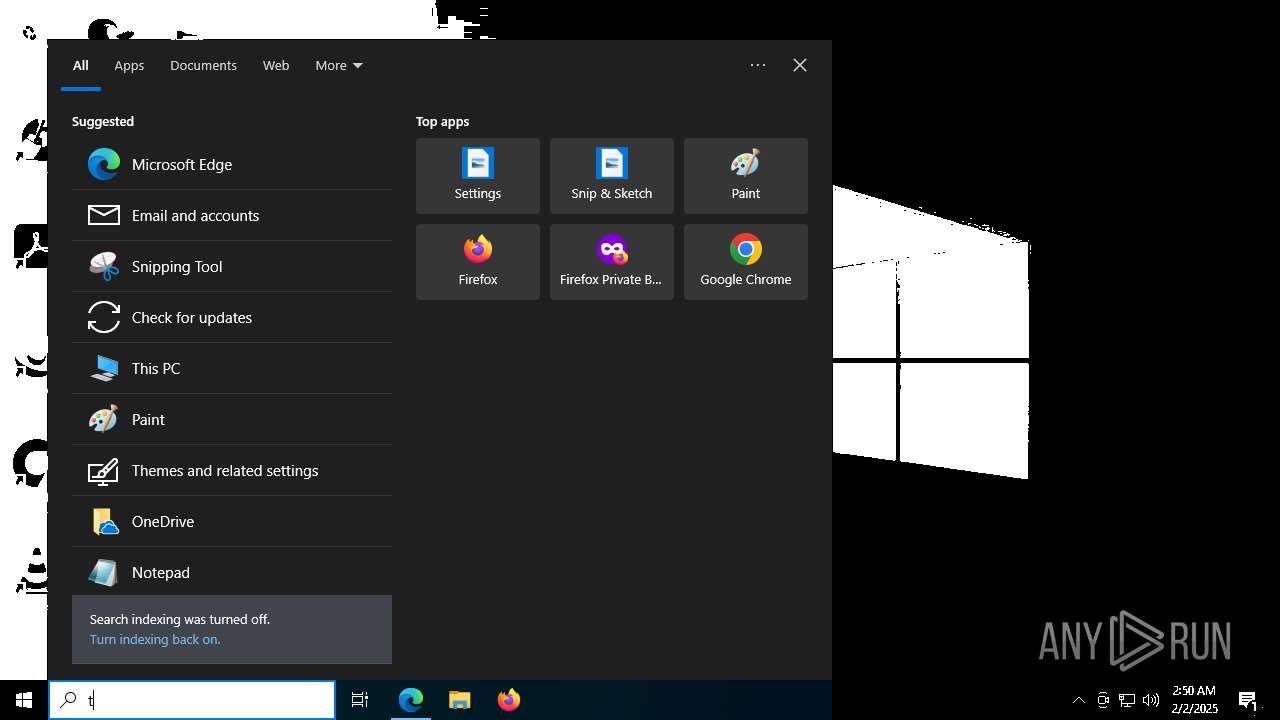The height and width of the screenshot is (720, 1280).
Task: Open Themes and related settings icon
Action: pyautogui.click(x=104, y=470)
